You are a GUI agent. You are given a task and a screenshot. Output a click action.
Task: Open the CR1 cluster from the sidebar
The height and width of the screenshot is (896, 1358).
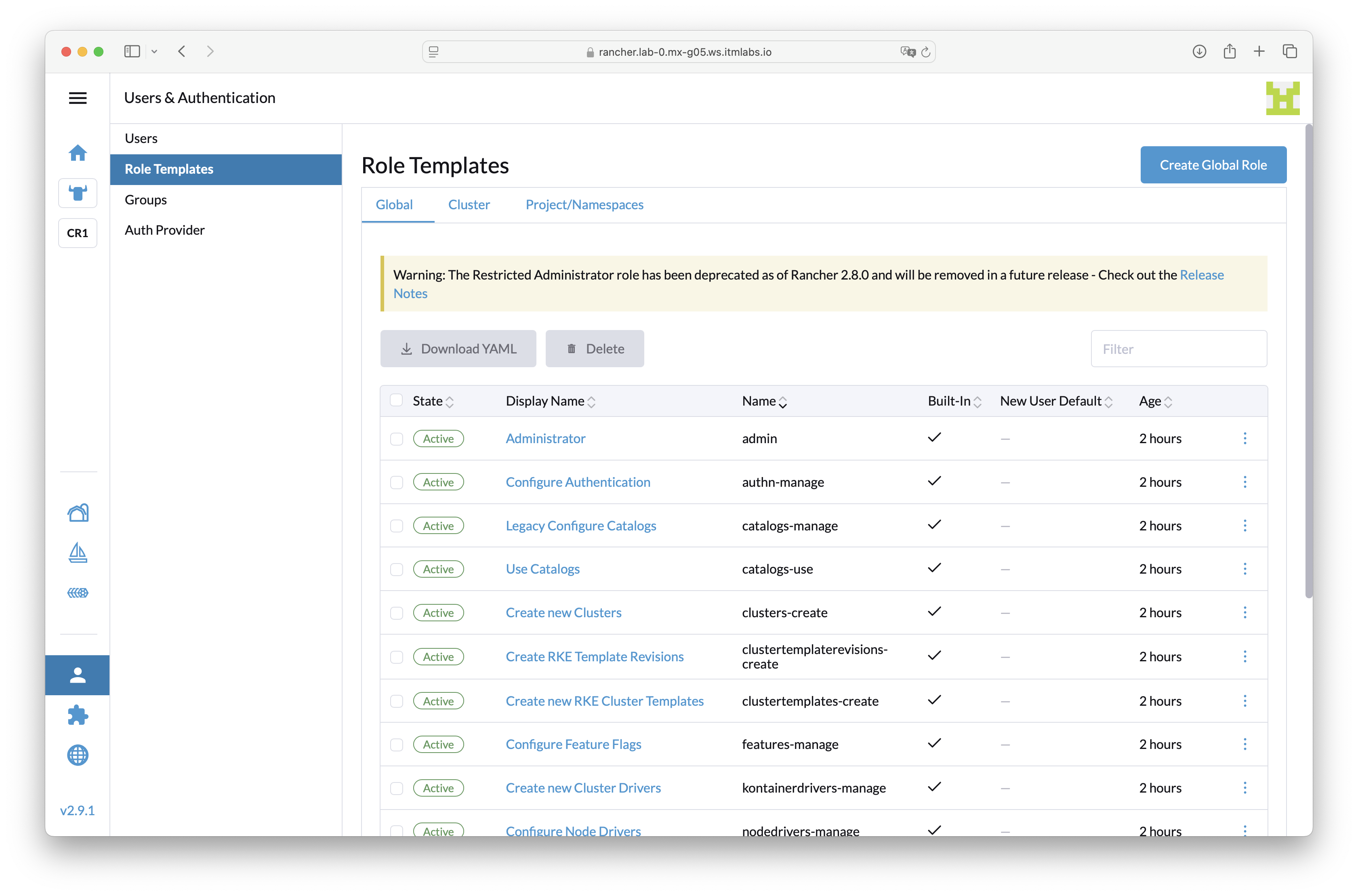78,233
